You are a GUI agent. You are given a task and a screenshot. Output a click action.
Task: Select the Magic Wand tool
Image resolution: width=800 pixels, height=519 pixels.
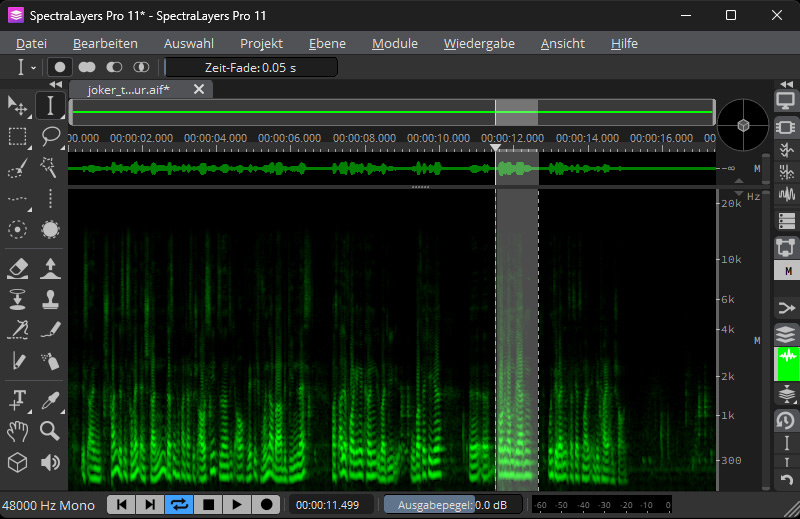[x=50, y=168]
